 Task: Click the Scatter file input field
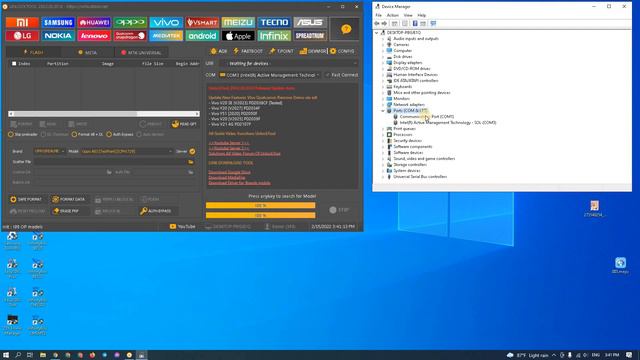point(110,162)
